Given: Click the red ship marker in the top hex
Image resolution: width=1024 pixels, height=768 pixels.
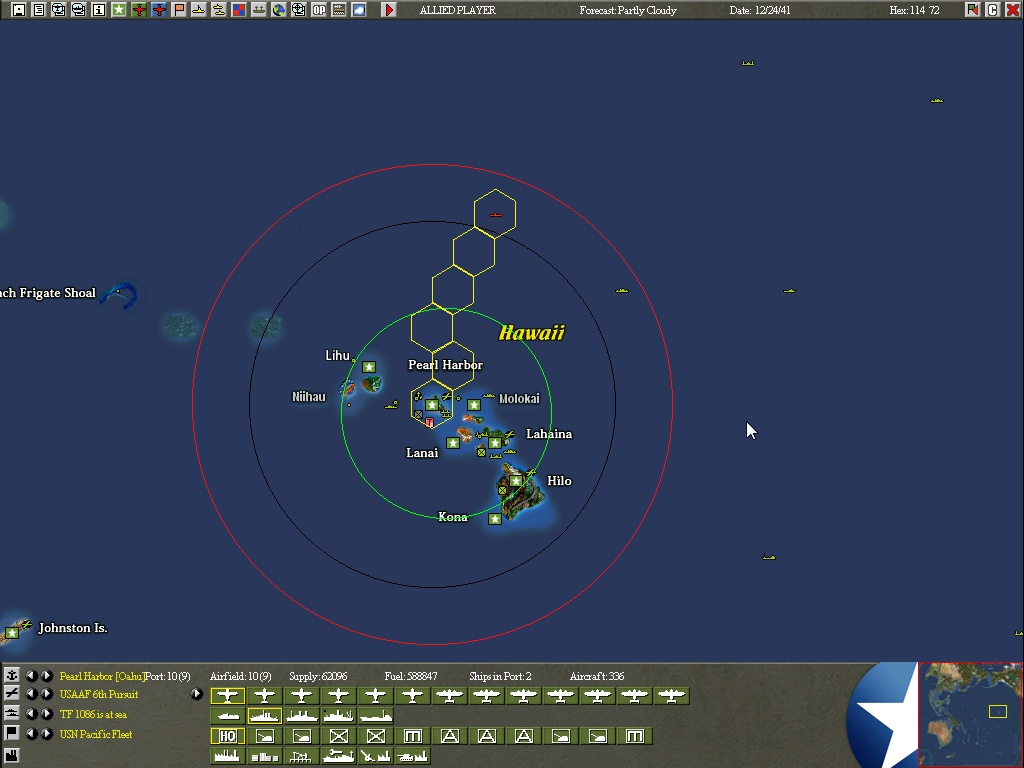Looking at the screenshot, I should [496, 214].
